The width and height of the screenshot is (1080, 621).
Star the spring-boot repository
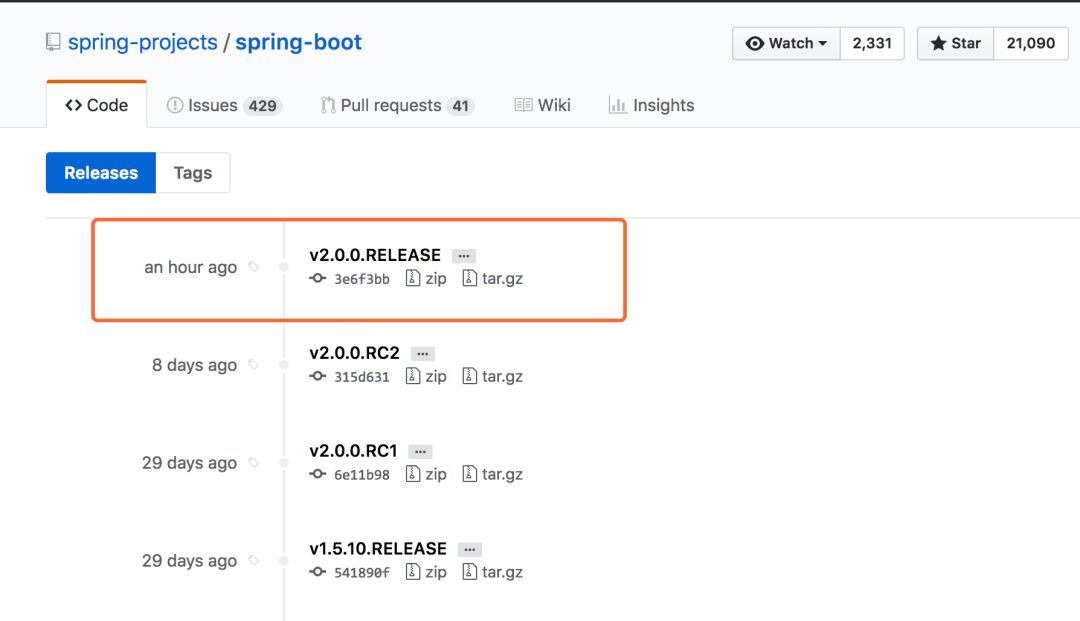point(955,43)
